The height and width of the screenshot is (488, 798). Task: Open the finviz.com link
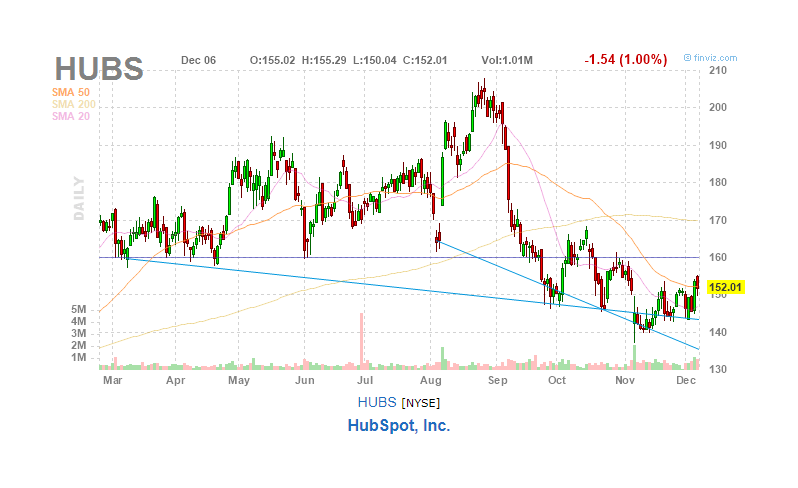710,58
